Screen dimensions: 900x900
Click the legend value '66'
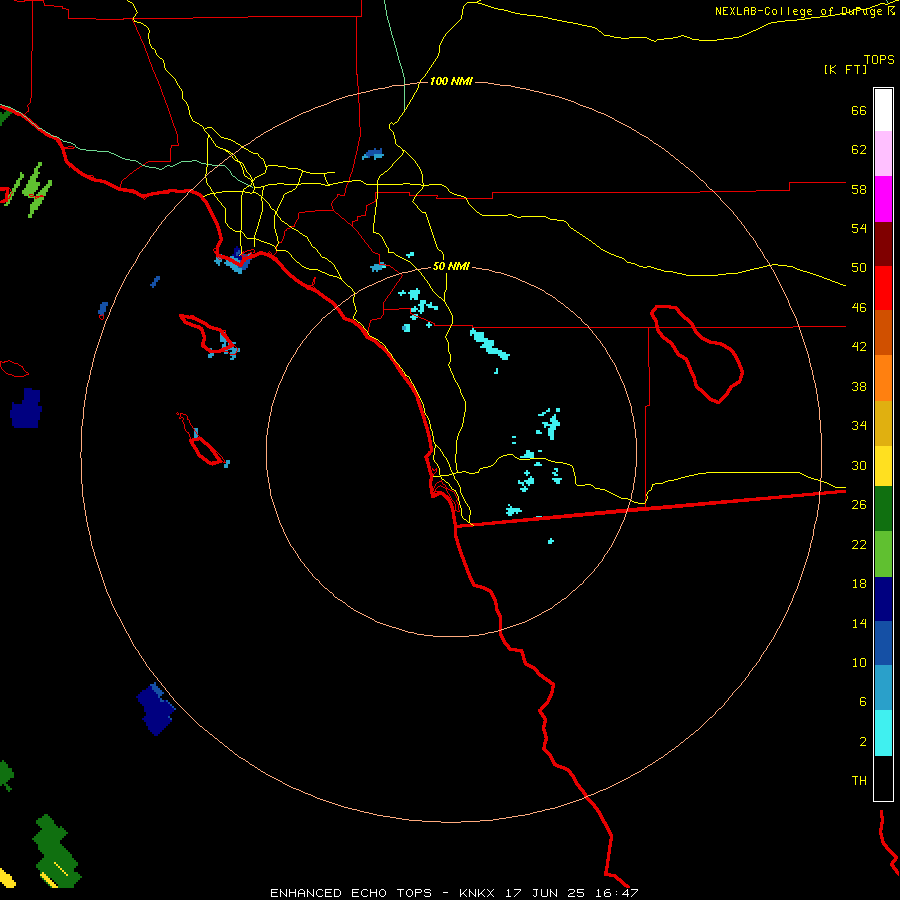coord(859,110)
